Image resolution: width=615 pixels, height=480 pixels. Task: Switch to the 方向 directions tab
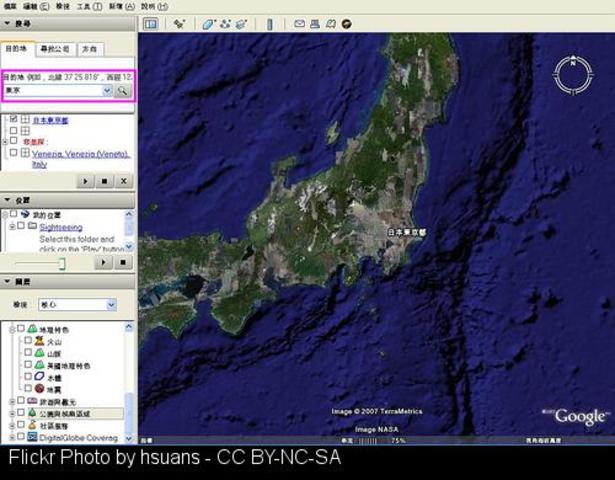[x=90, y=49]
